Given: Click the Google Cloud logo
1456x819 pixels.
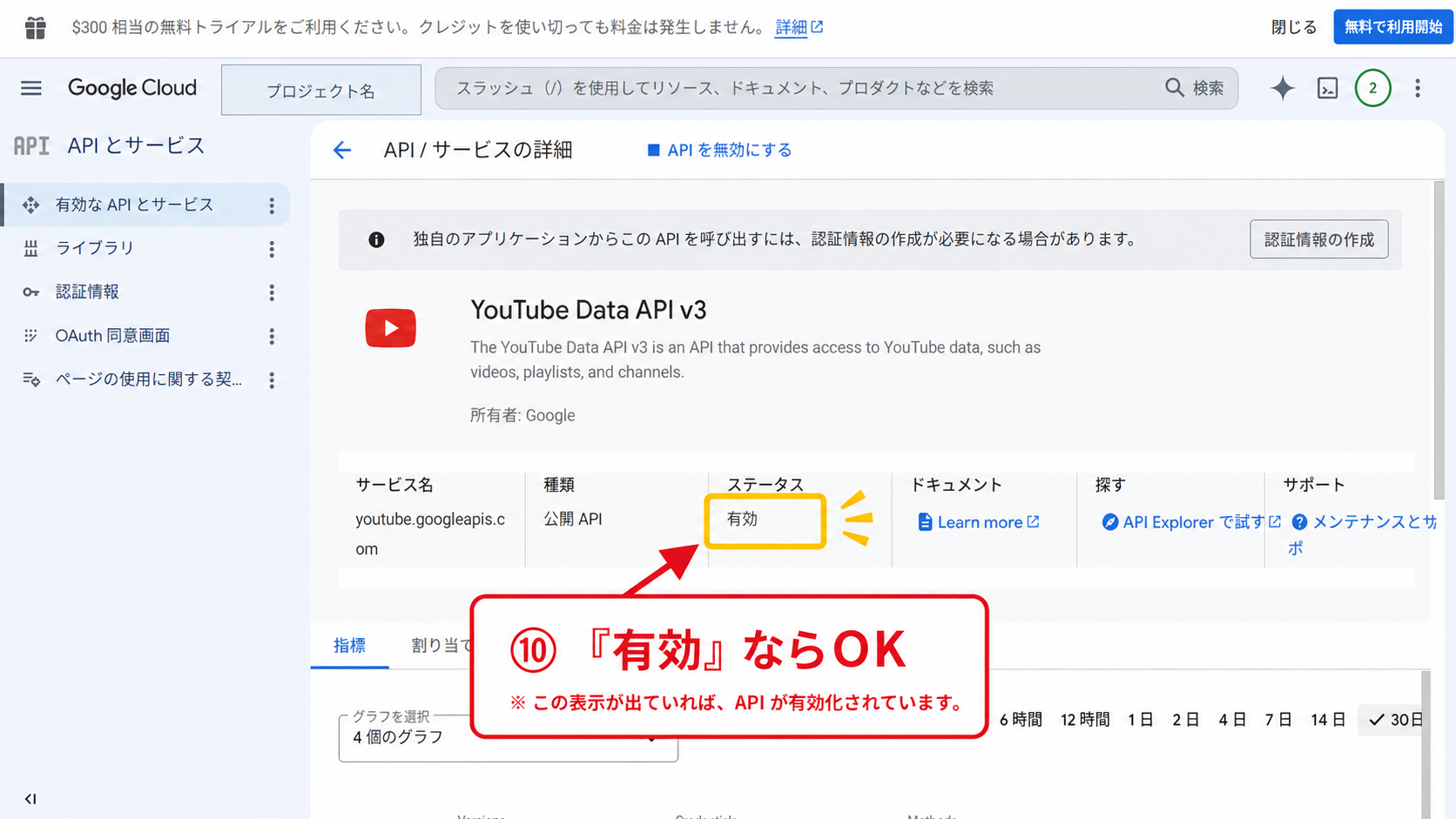Looking at the screenshot, I should coord(132,88).
